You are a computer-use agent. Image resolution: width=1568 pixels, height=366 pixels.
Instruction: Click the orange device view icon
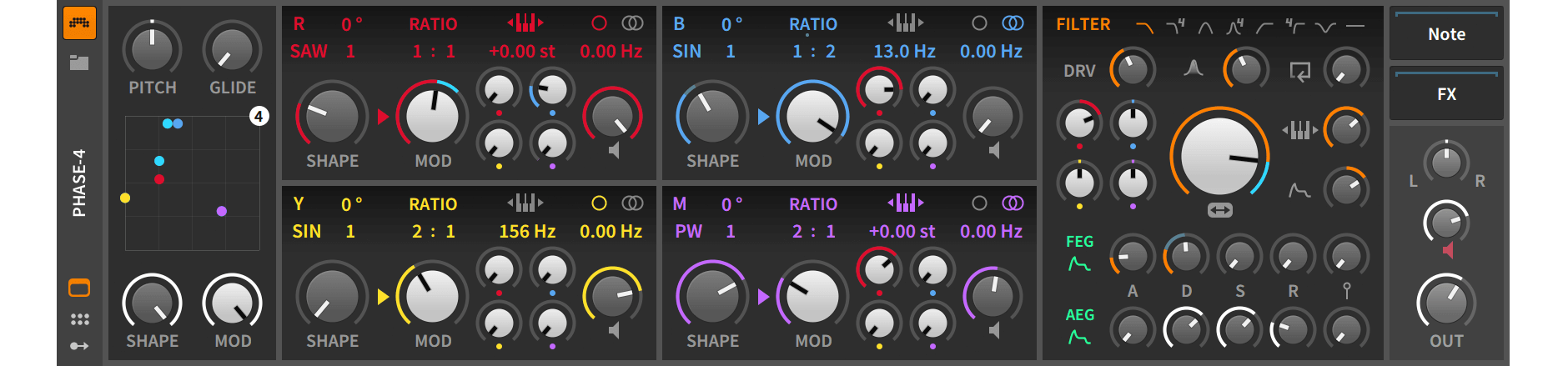point(79,288)
